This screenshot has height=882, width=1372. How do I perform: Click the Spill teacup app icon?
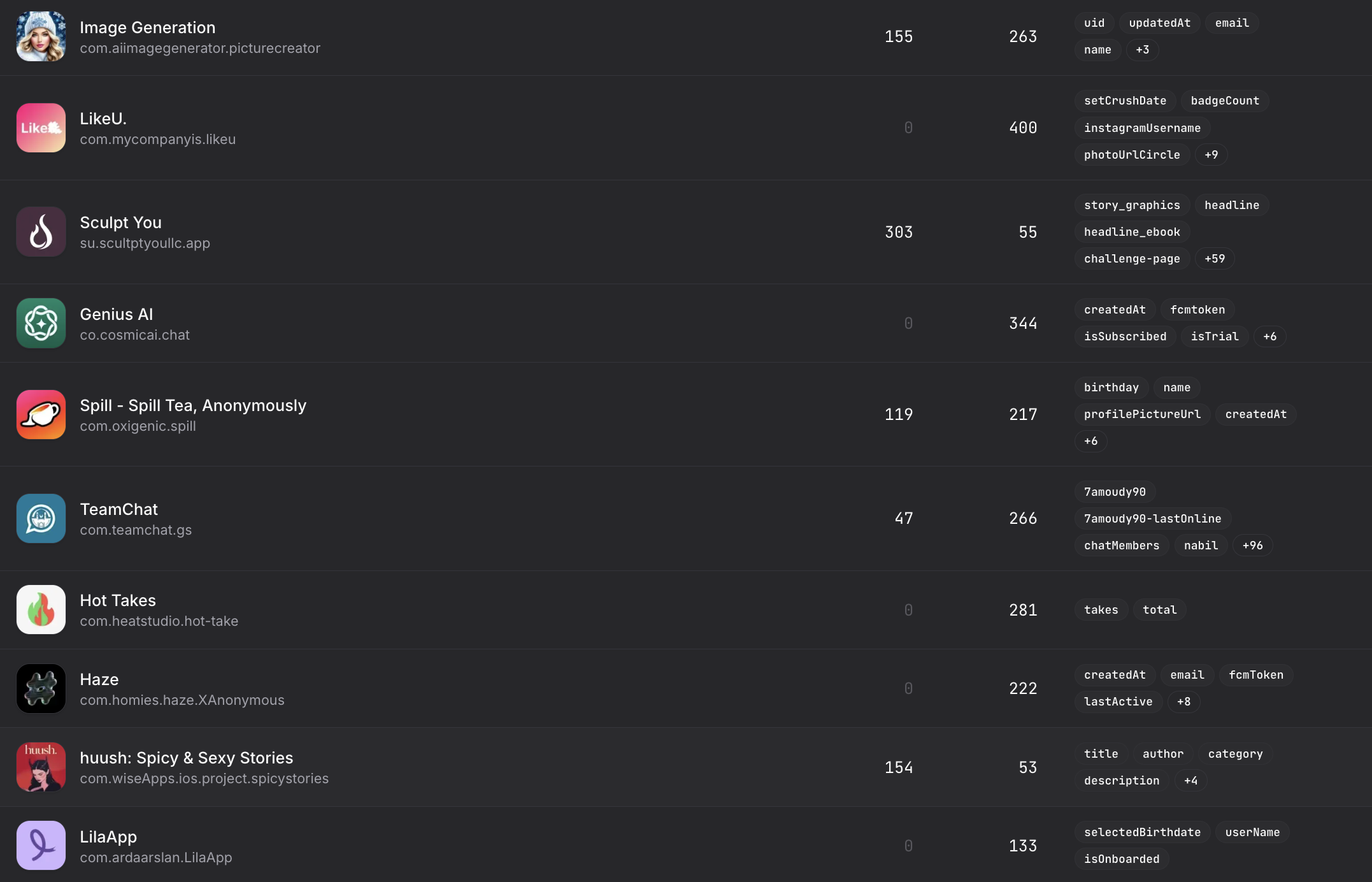coord(41,414)
